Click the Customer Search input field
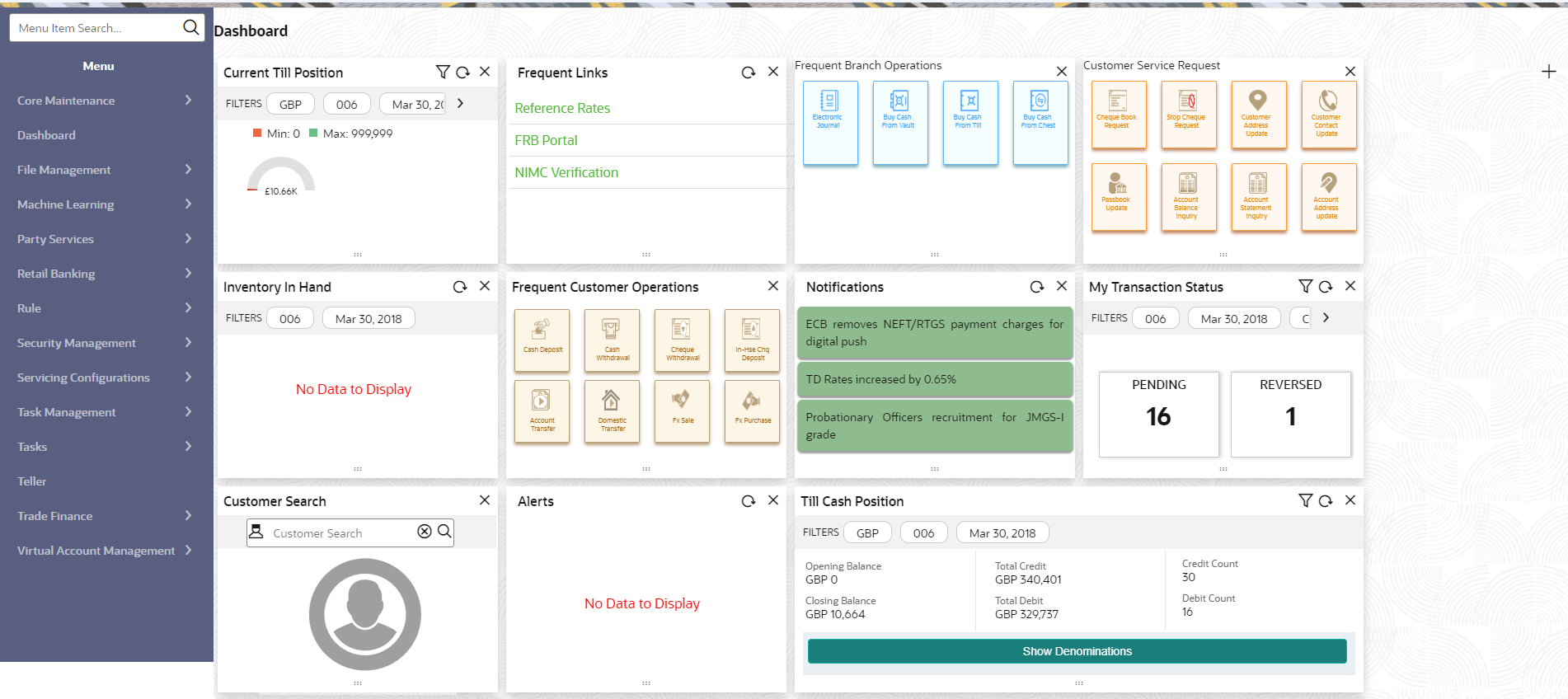1568x699 pixels. 342,533
